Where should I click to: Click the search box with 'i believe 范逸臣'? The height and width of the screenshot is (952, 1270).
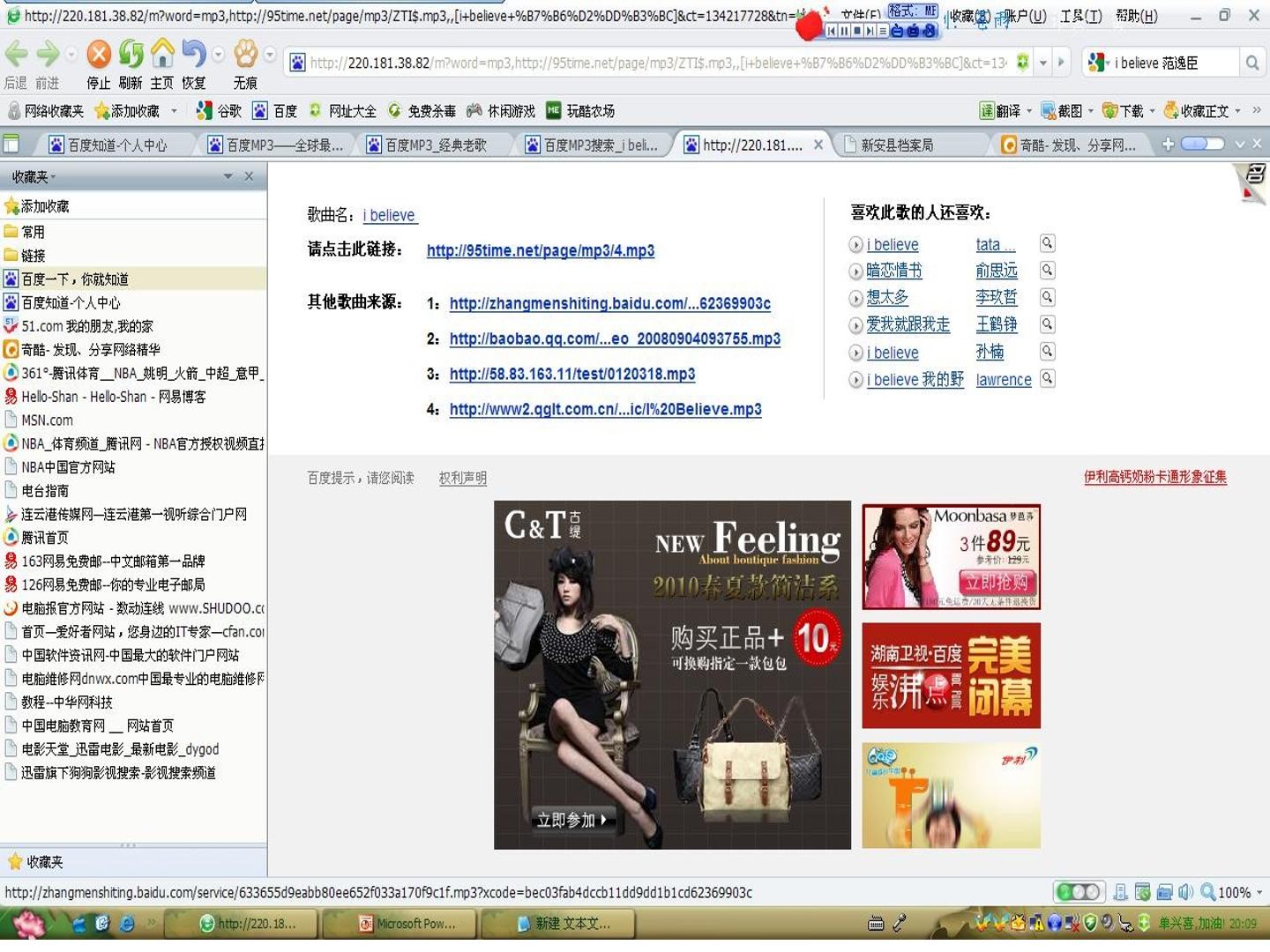click(x=1173, y=63)
